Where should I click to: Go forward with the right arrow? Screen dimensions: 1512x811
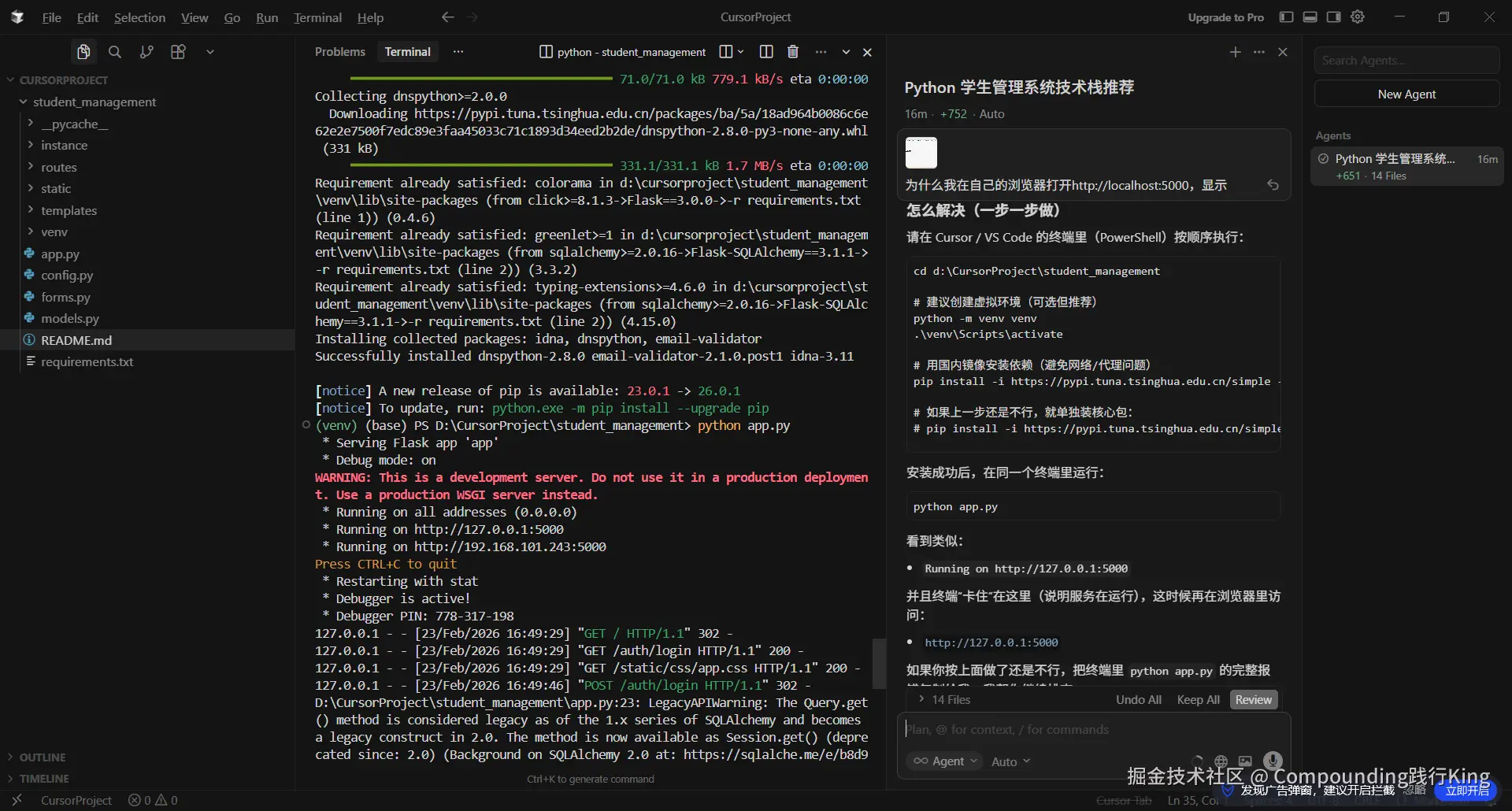pyautogui.click(x=472, y=17)
